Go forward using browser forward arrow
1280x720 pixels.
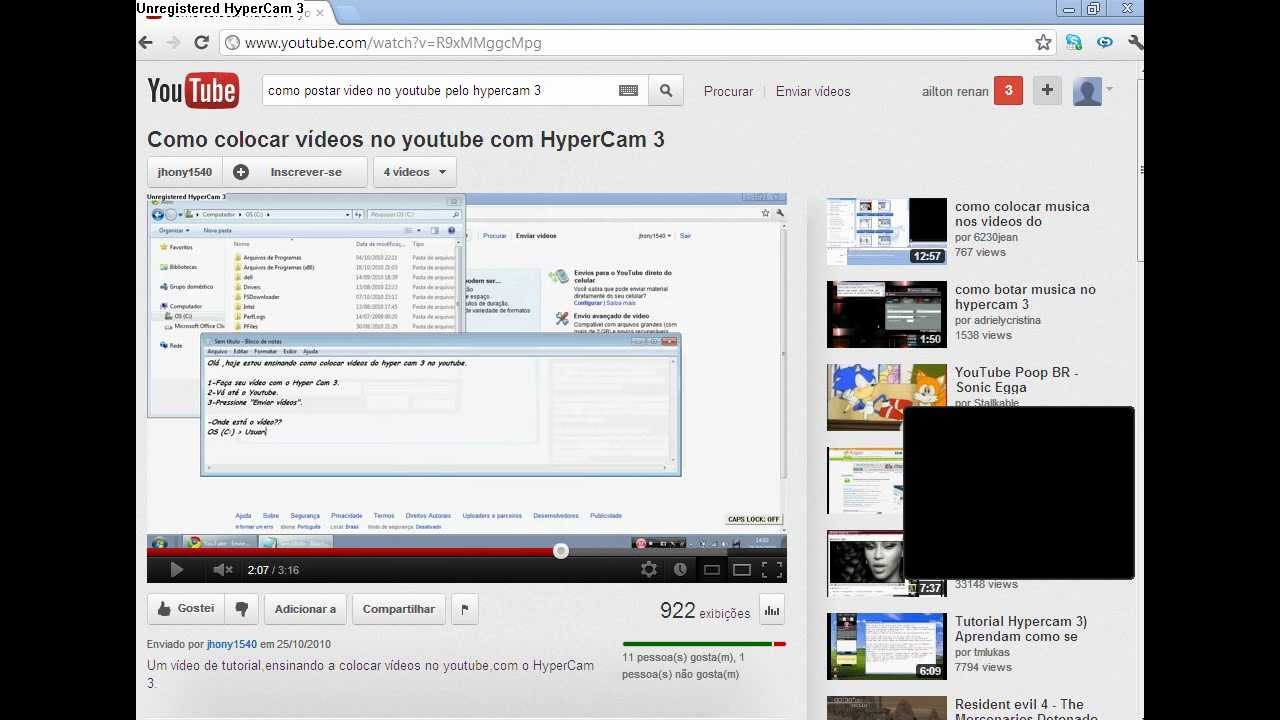pos(173,42)
